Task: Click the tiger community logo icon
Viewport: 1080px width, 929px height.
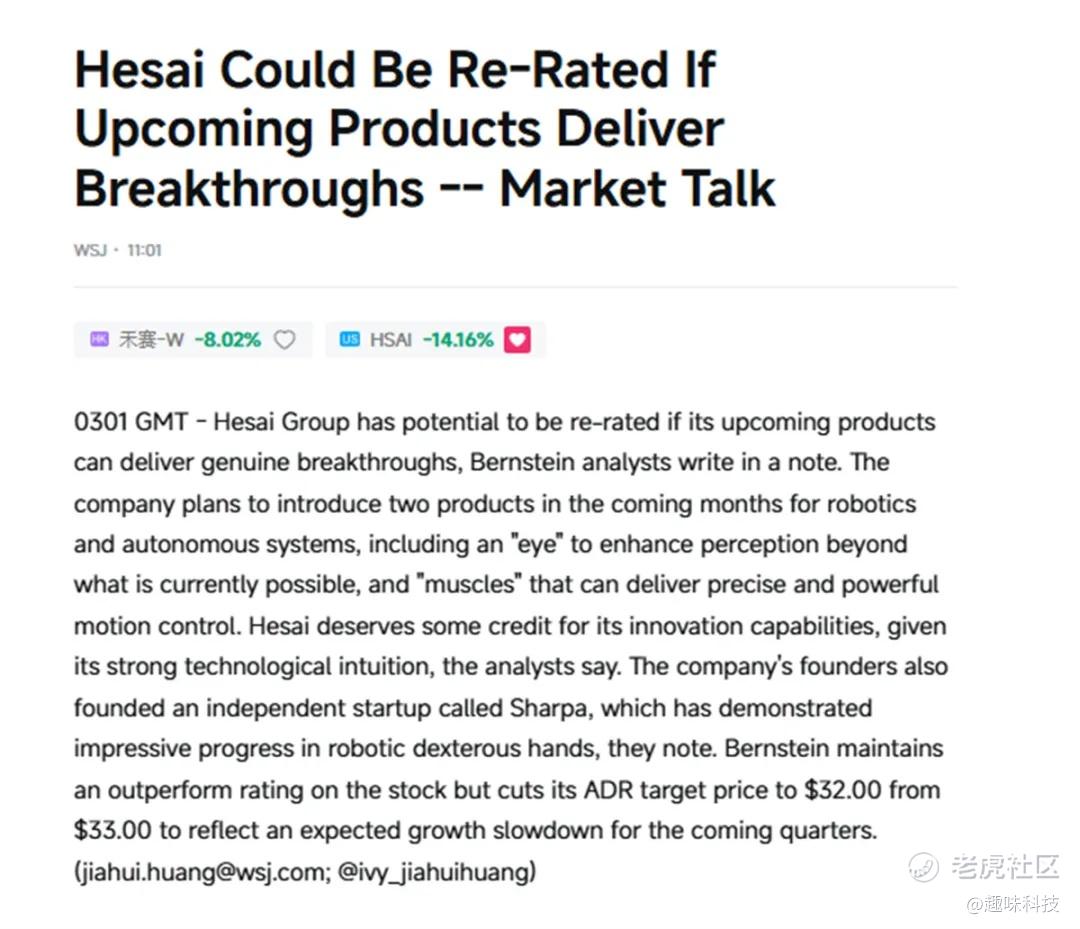Action: pos(923,866)
